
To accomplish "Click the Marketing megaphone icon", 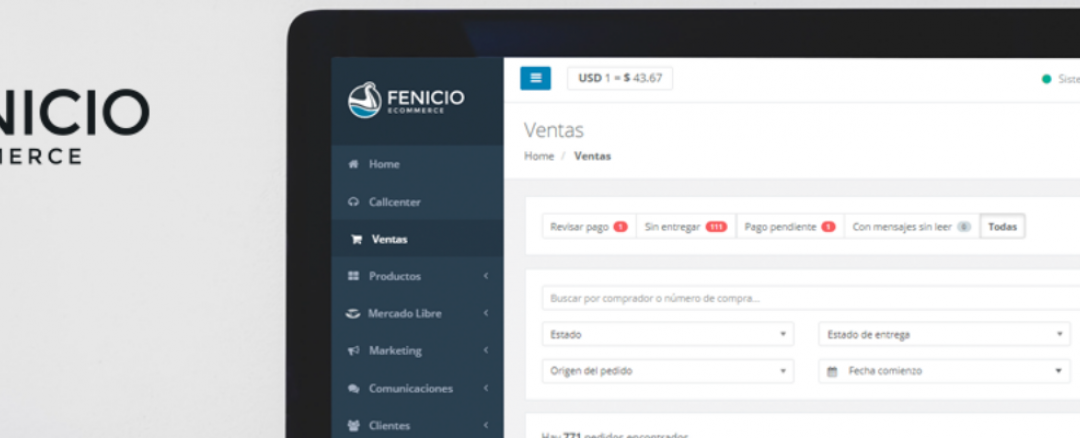I will tap(353, 351).
